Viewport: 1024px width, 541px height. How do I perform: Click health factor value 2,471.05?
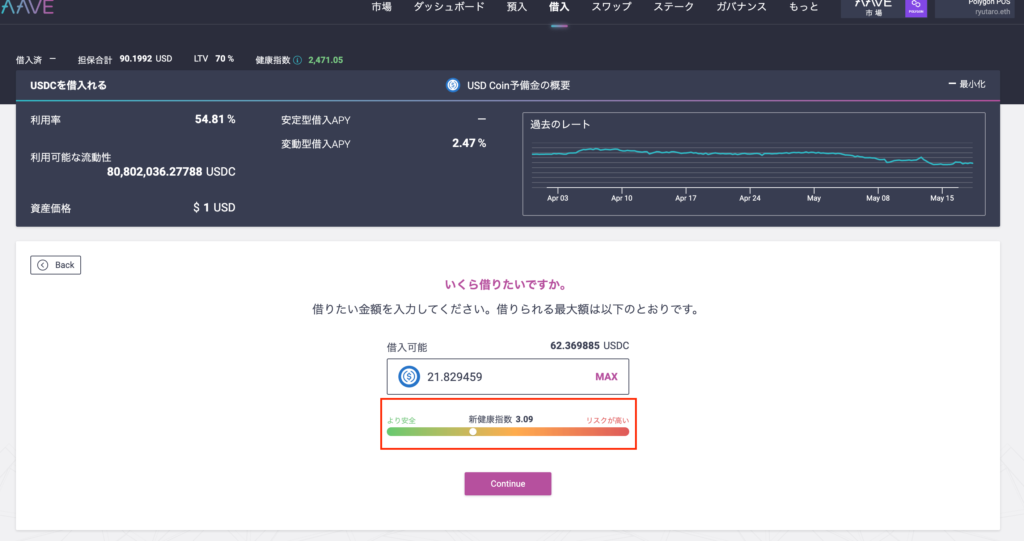click(x=325, y=60)
